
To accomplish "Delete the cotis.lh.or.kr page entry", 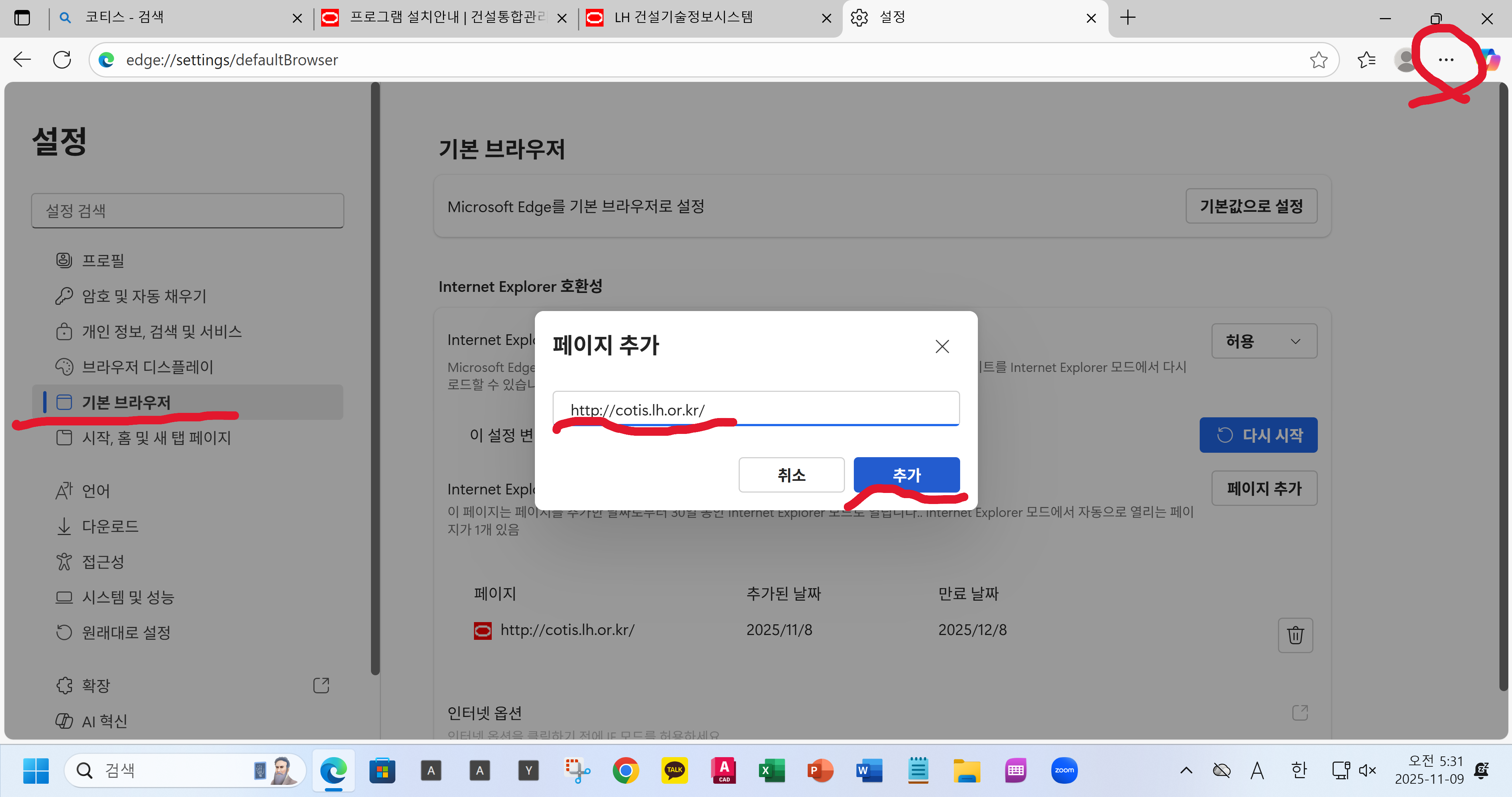I will click(x=1295, y=634).
